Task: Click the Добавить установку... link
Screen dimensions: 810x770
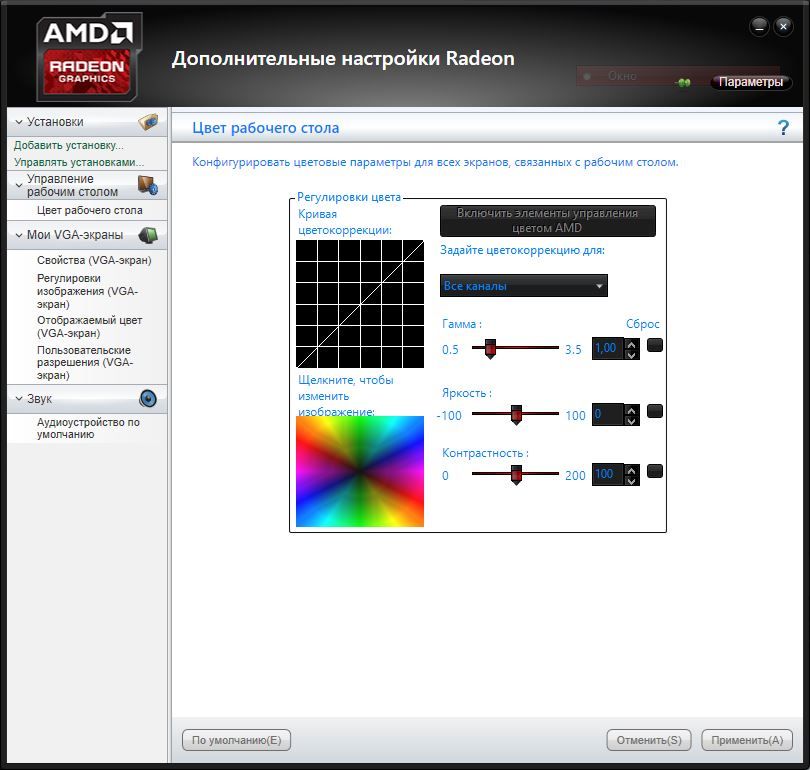Action: [69, 146]
